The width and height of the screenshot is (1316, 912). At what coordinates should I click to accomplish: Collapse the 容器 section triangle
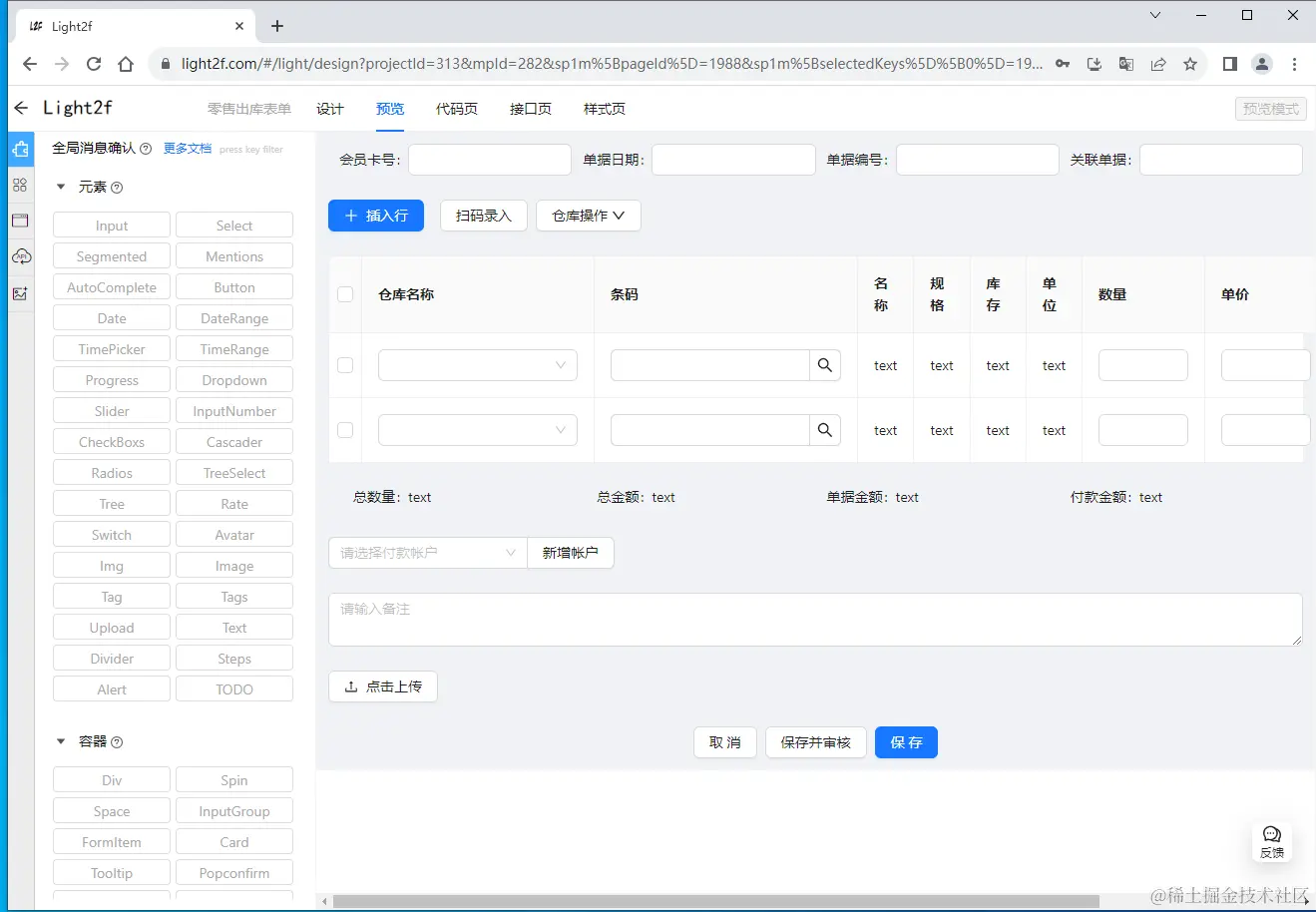point(61,741)
